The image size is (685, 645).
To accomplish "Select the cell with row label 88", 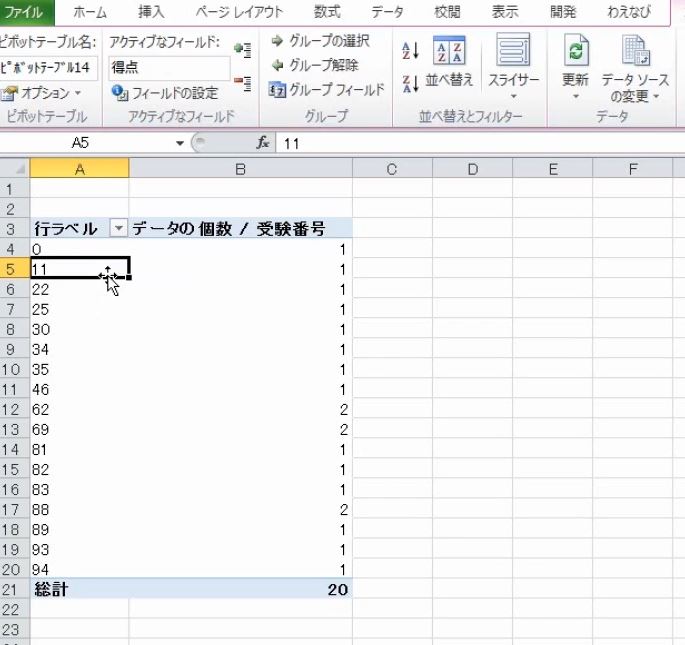I will coord(80,510).
